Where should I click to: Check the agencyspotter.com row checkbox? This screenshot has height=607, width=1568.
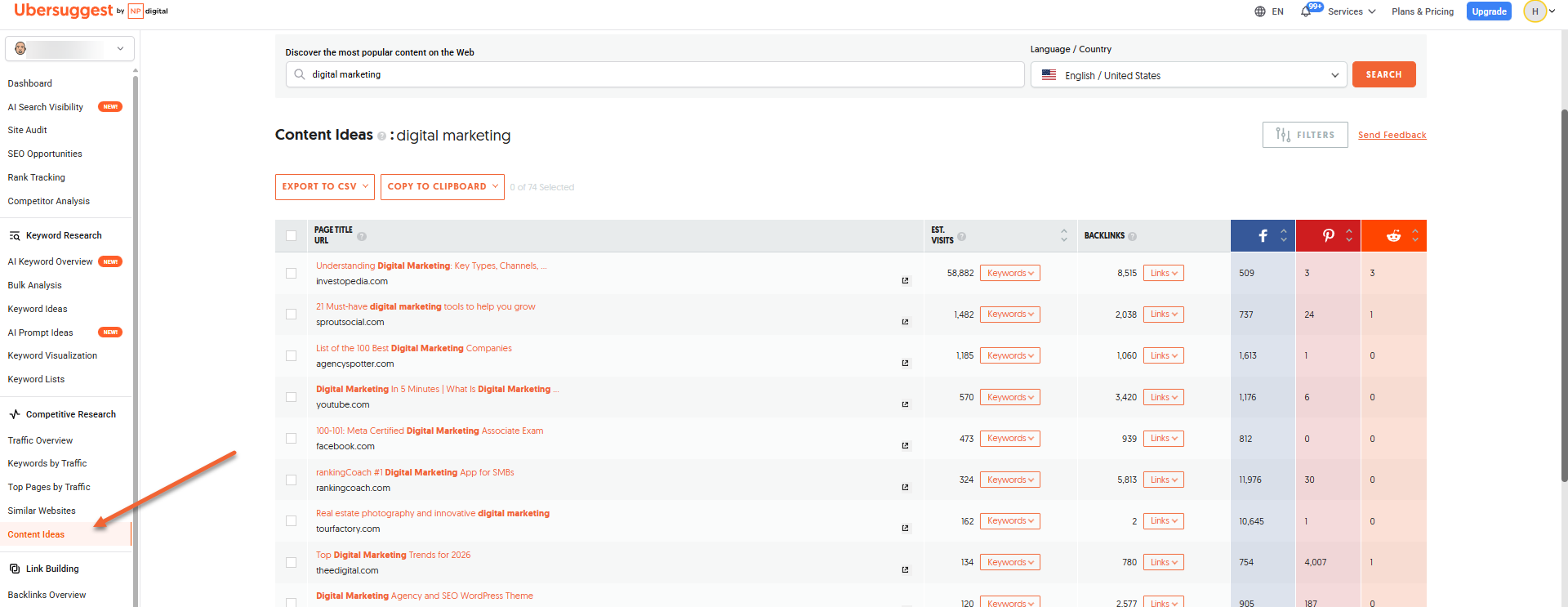[x=292, y=355]
